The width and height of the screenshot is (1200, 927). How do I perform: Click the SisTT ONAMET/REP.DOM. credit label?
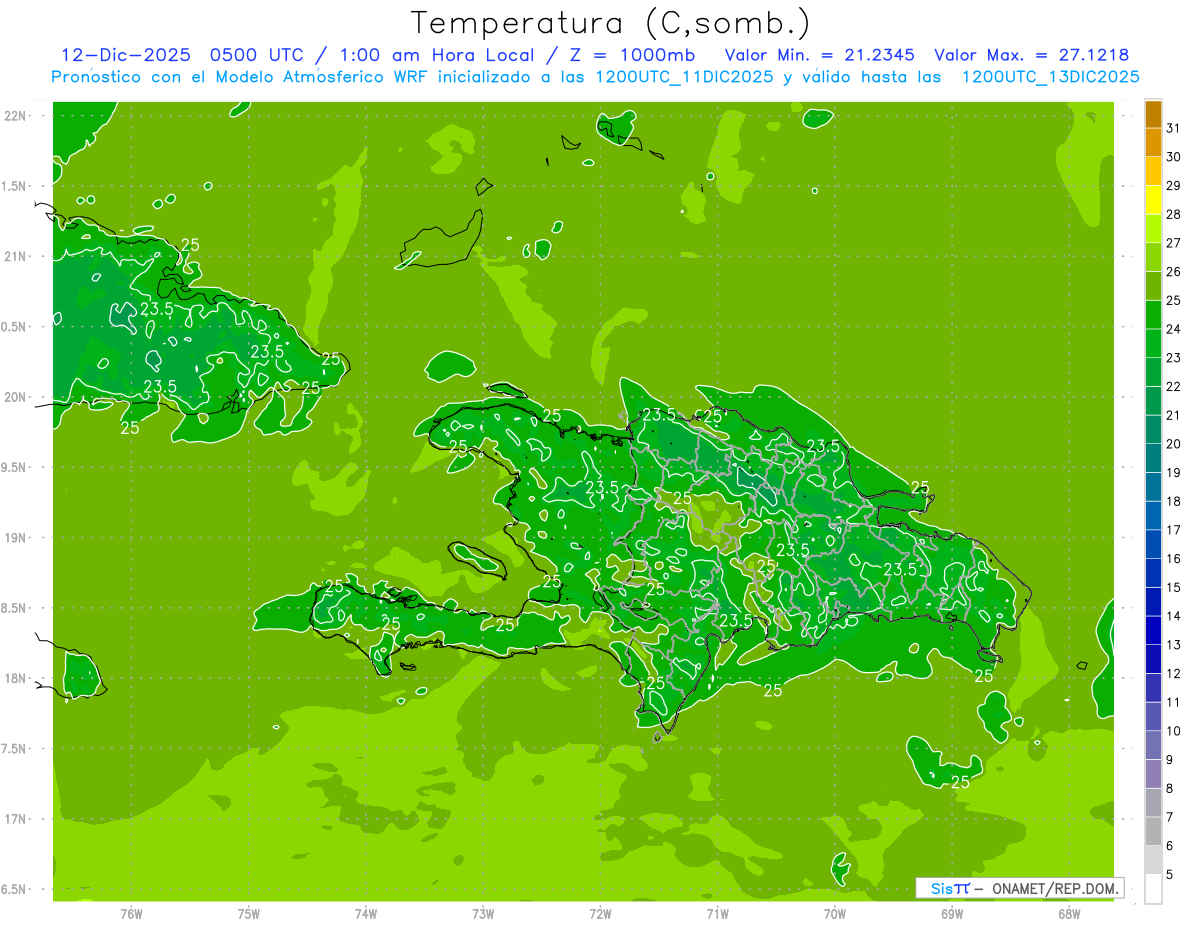(1019, 888)
